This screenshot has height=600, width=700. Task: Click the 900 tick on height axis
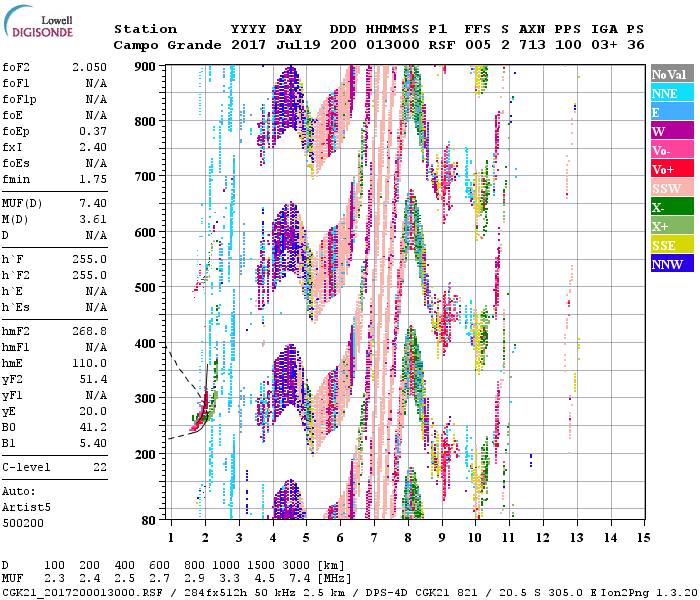point(146,67)
